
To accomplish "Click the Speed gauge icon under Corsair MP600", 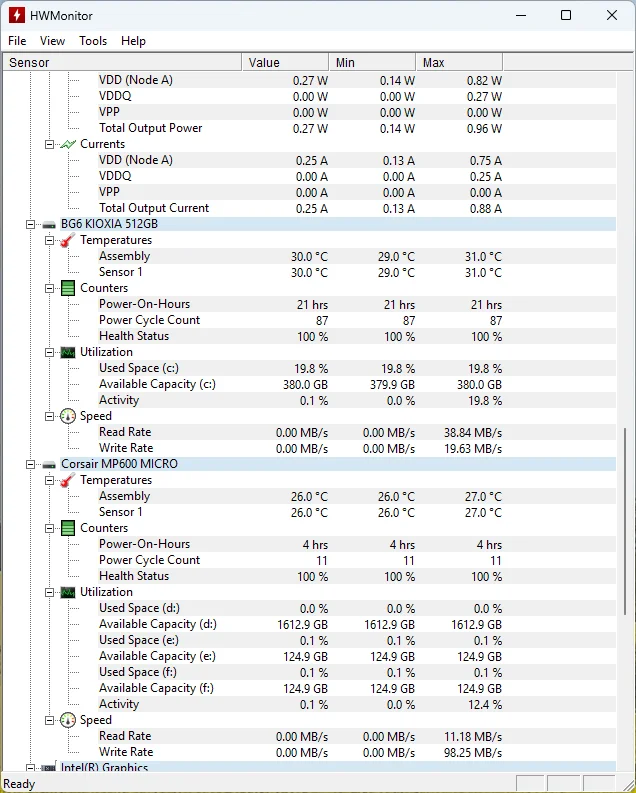I will [x=68, y=720].
